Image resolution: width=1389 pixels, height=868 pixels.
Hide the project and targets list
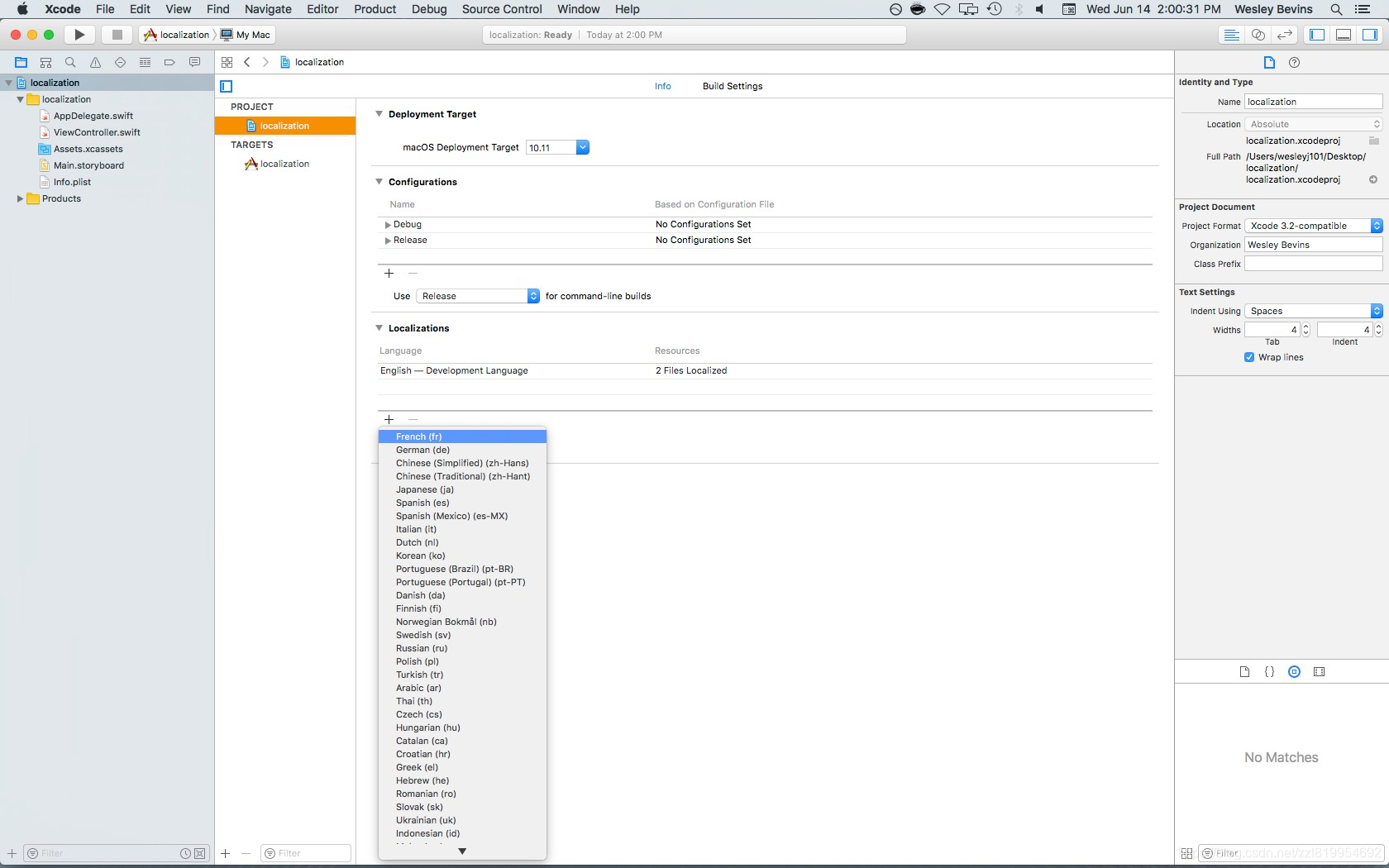tap(227, 86)
